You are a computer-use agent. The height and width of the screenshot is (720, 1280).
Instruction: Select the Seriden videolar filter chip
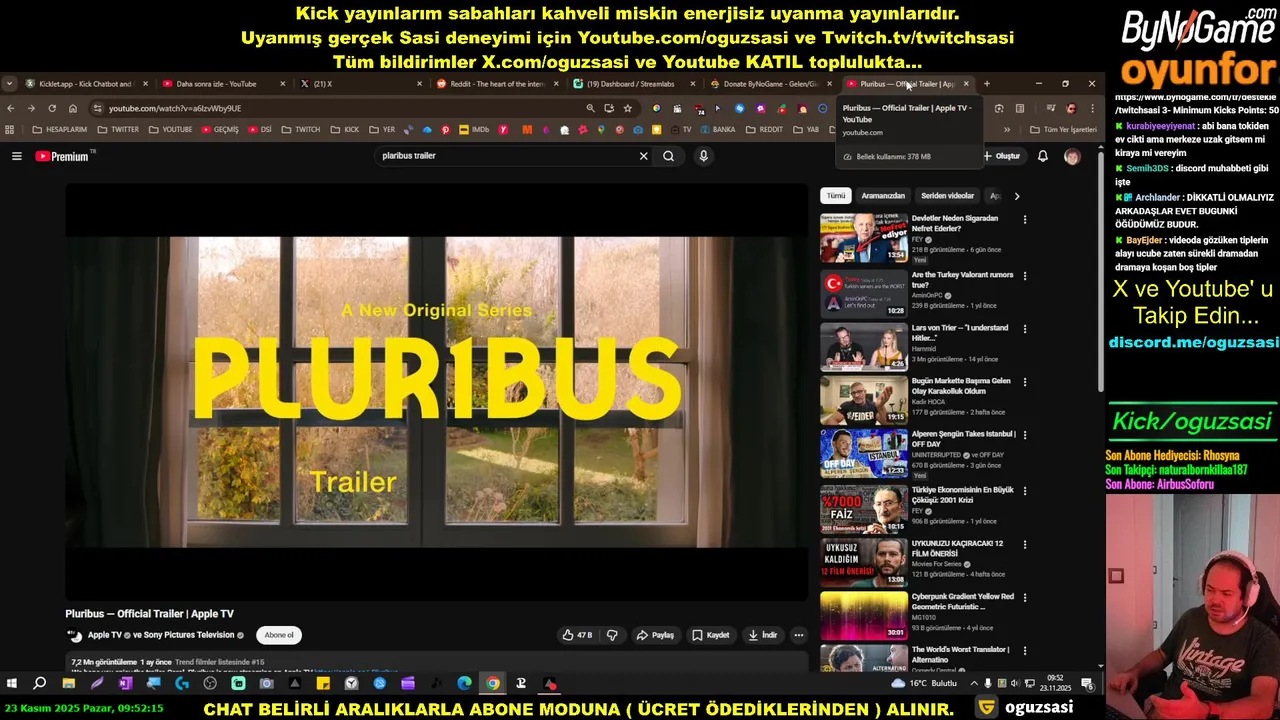click(947, 196)
